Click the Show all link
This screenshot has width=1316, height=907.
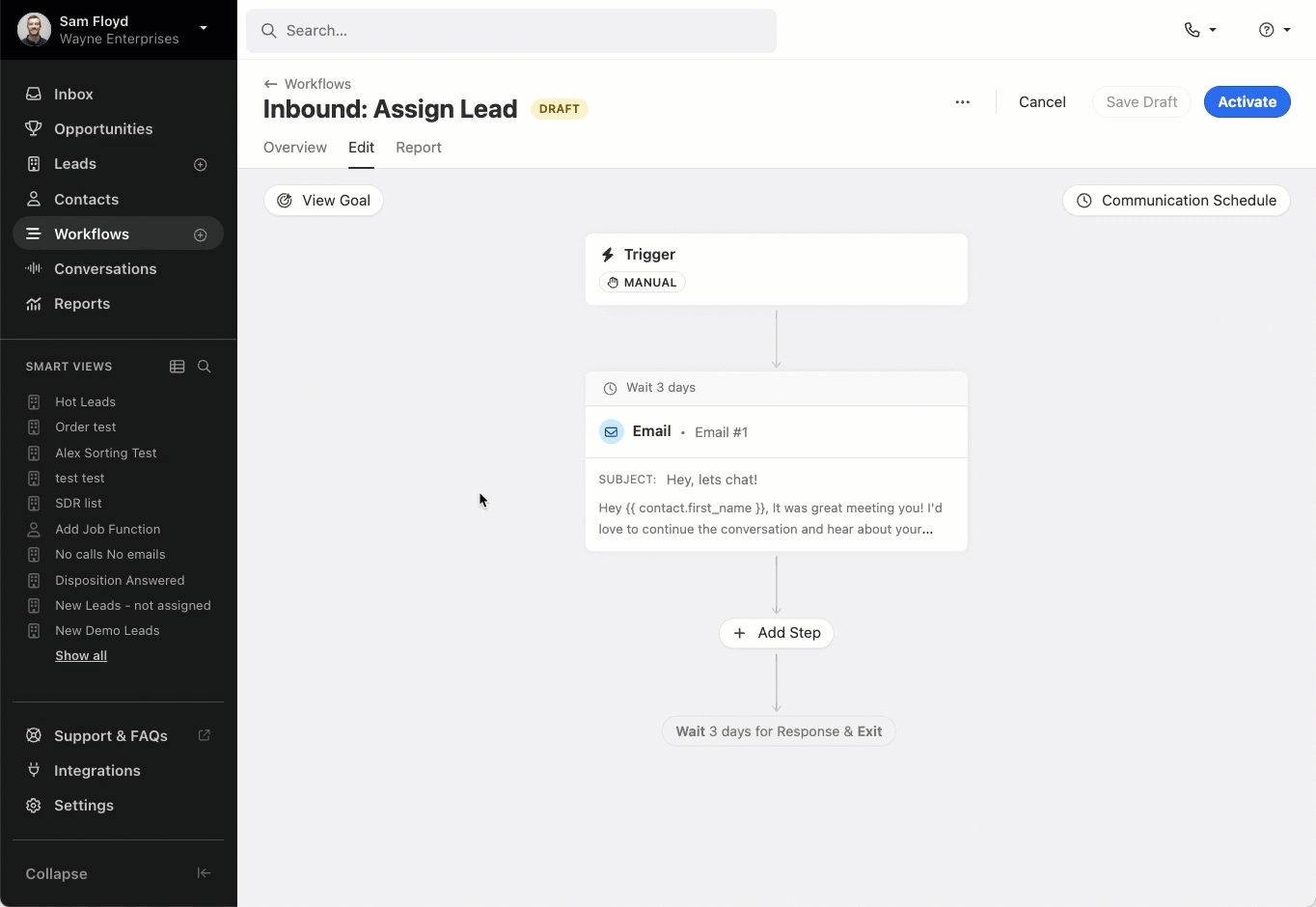[81, 655]
